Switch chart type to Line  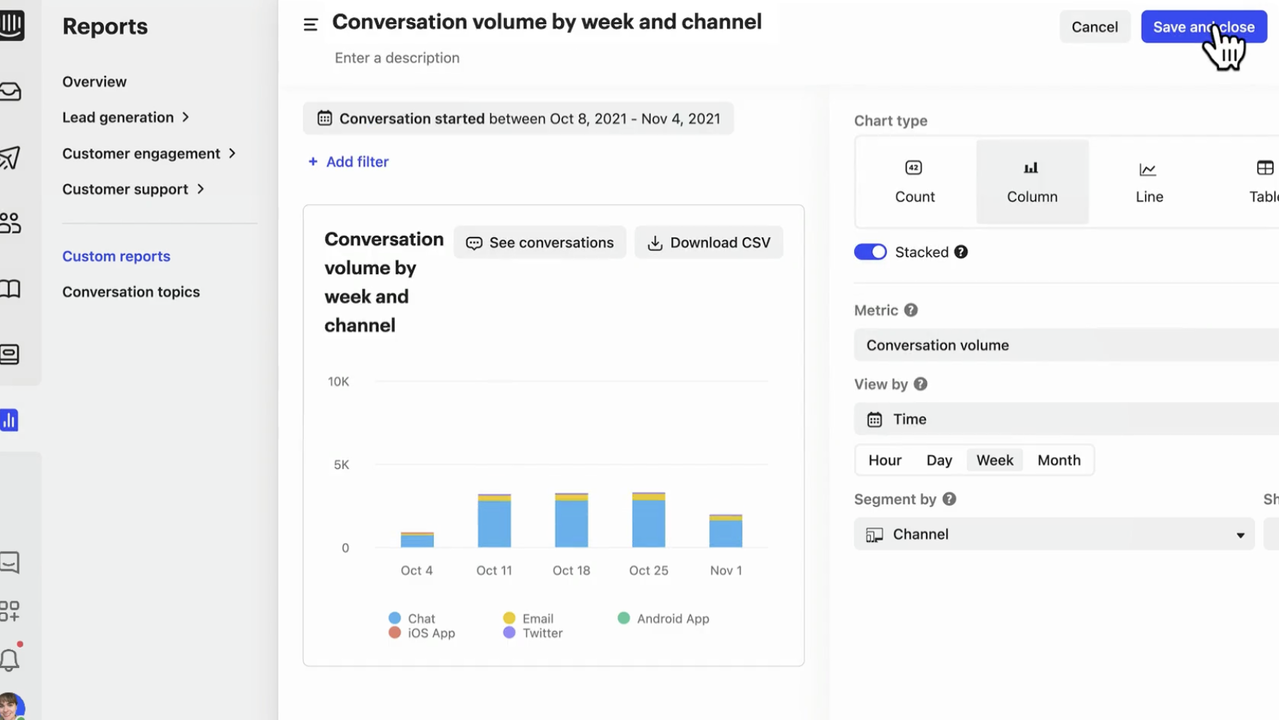coord(1148,182)
